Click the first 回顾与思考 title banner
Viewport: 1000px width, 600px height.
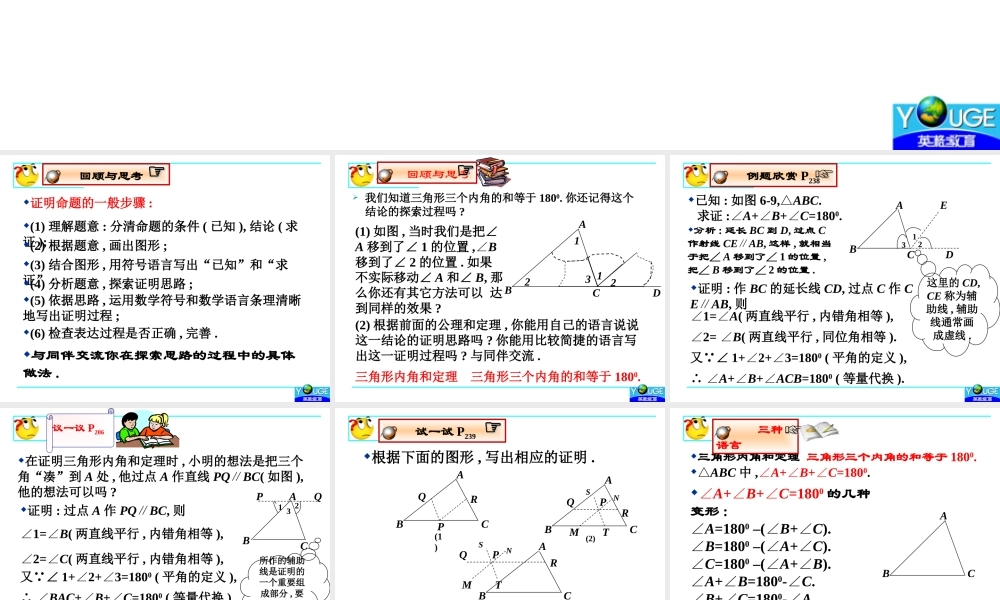106,175
